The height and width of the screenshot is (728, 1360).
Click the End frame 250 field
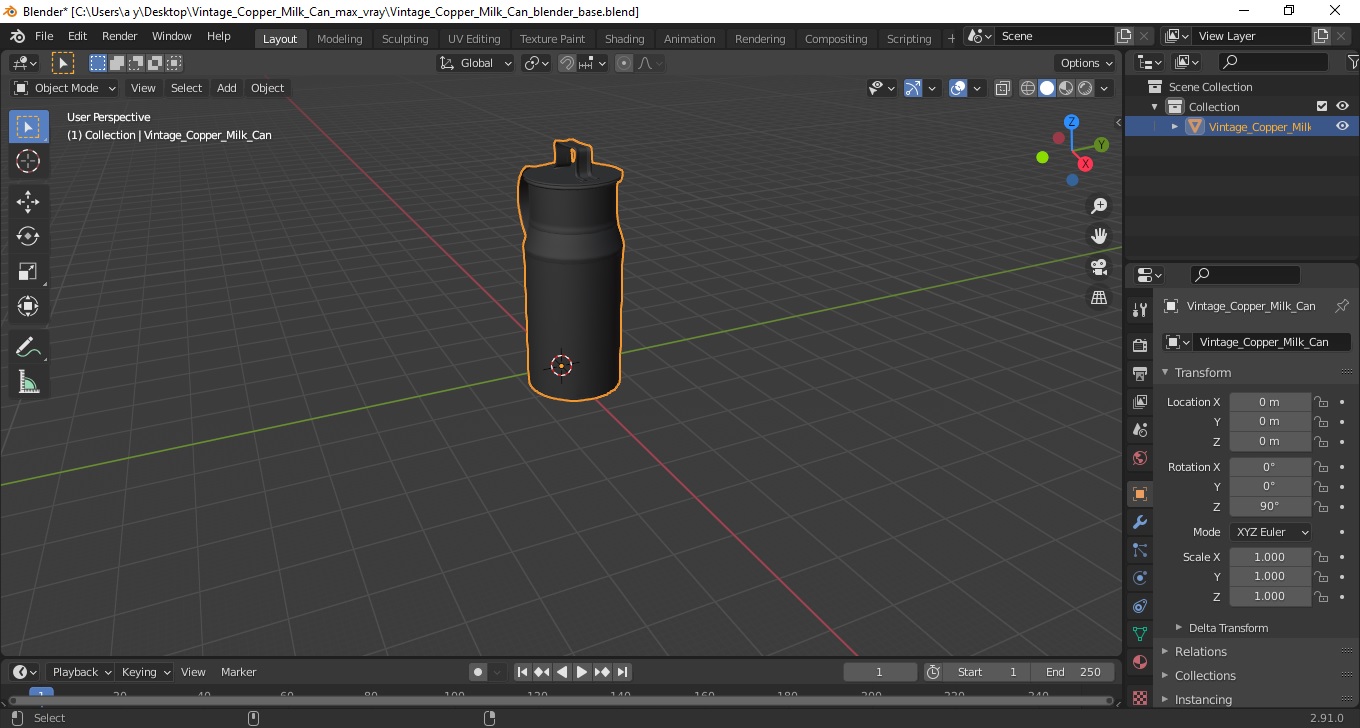[x=1074, y=672]
